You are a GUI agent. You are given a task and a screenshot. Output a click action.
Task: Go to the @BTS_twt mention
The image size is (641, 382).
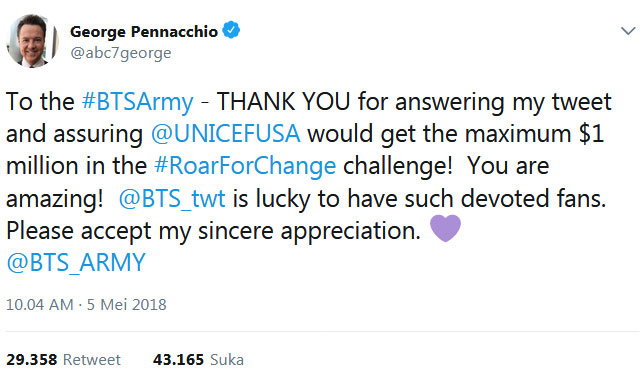tap(172, 199)
